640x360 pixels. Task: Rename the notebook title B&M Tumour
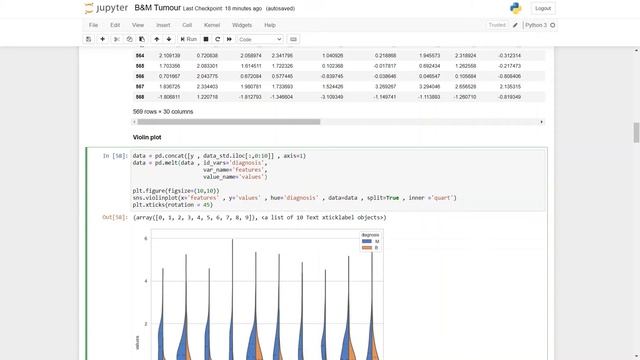coord(158,8)
